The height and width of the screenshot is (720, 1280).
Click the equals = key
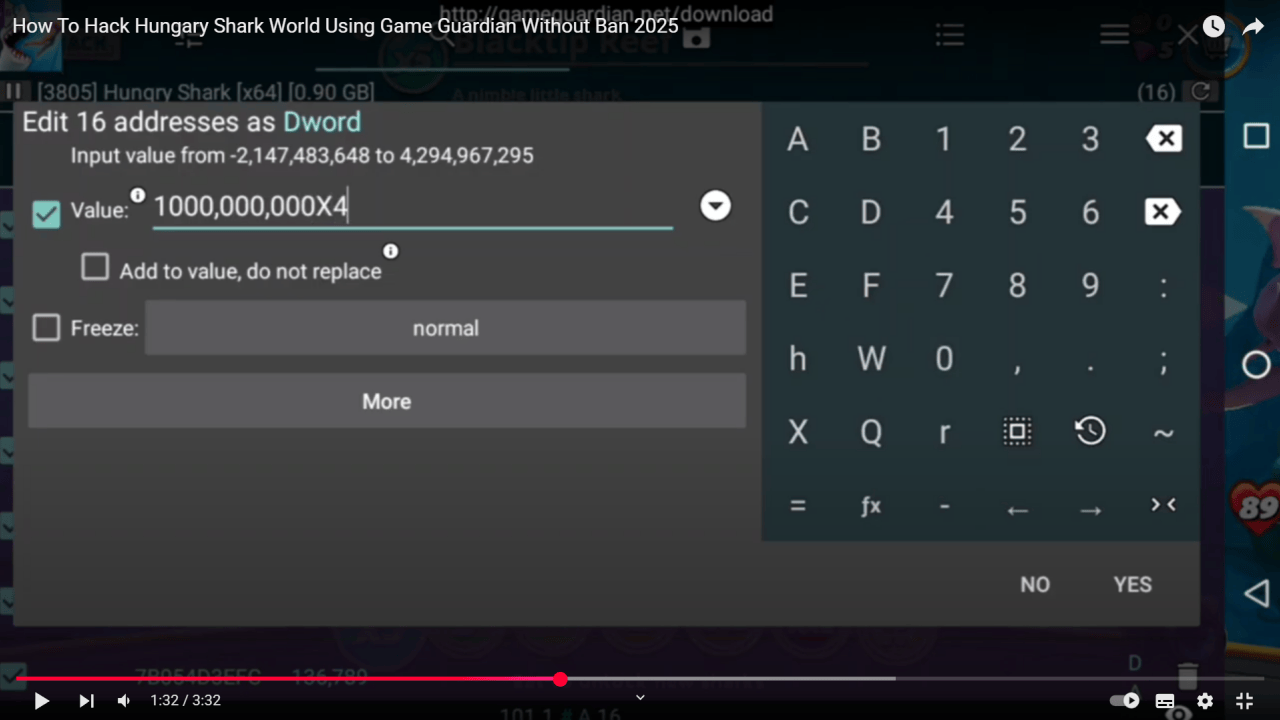797,506
